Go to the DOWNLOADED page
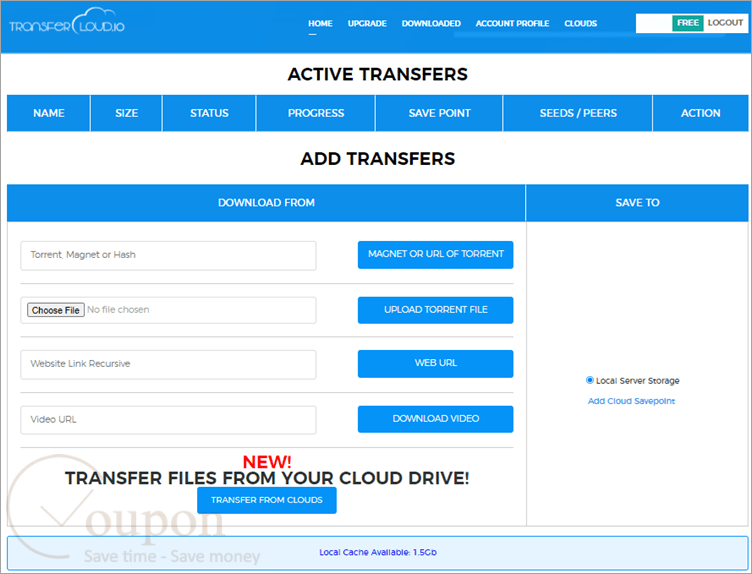The image size is (752, 574). pyautogui.click(x=431, y=23)
